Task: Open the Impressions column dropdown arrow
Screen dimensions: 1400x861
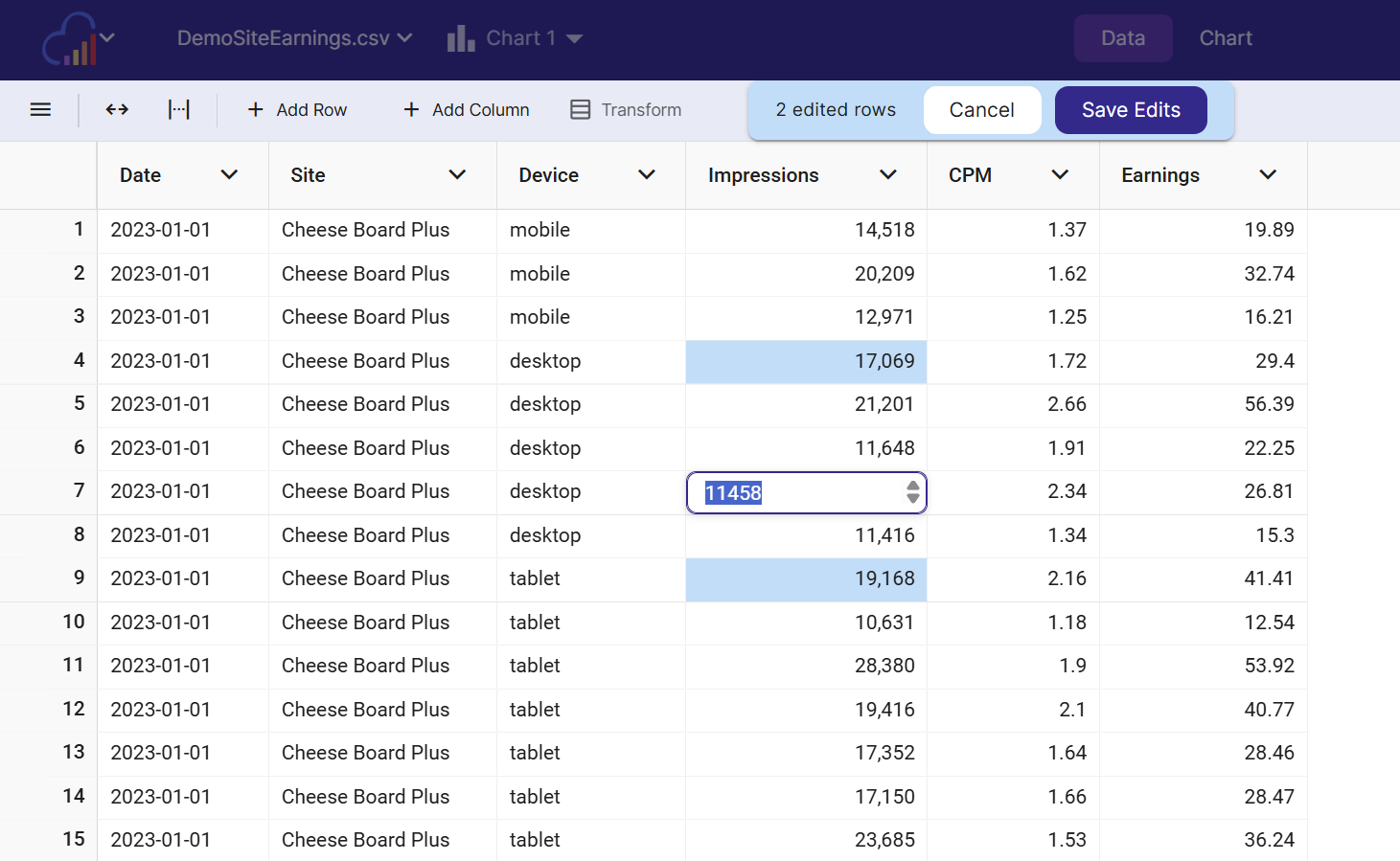Action: [888, 174]
